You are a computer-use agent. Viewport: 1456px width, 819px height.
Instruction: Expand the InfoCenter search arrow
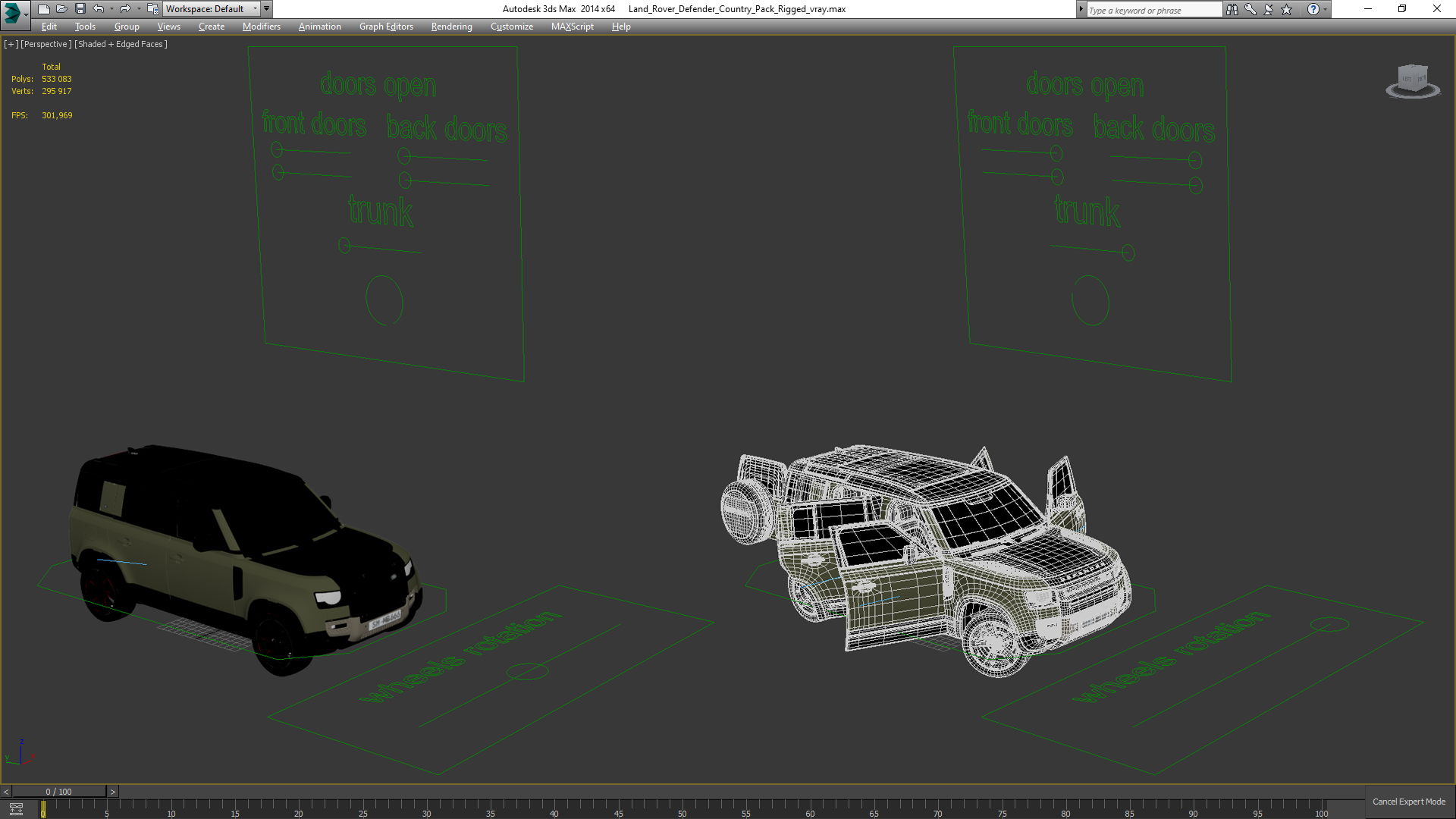(1081, 9)
